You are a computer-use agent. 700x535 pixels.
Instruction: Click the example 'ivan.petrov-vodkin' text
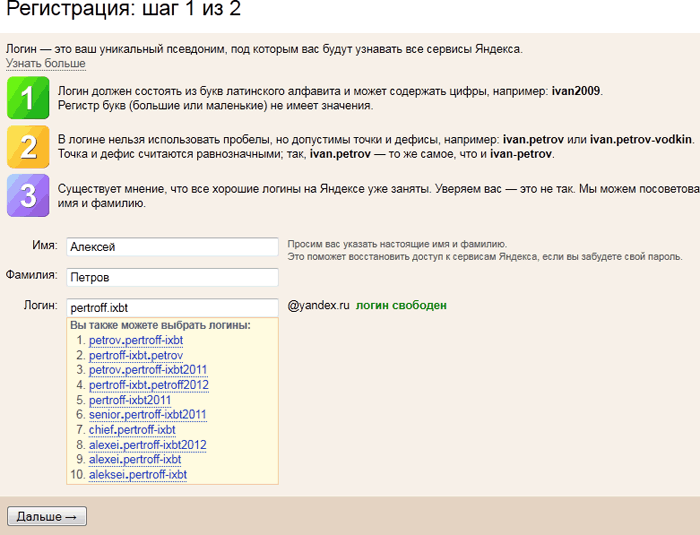[641, 139]
